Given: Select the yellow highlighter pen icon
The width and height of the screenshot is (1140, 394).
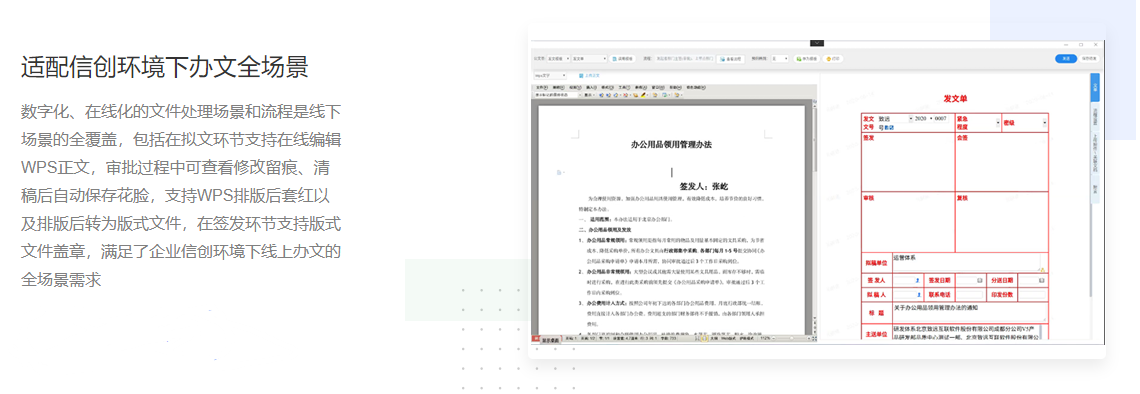Looking at the screenshot, I should 643,95.
